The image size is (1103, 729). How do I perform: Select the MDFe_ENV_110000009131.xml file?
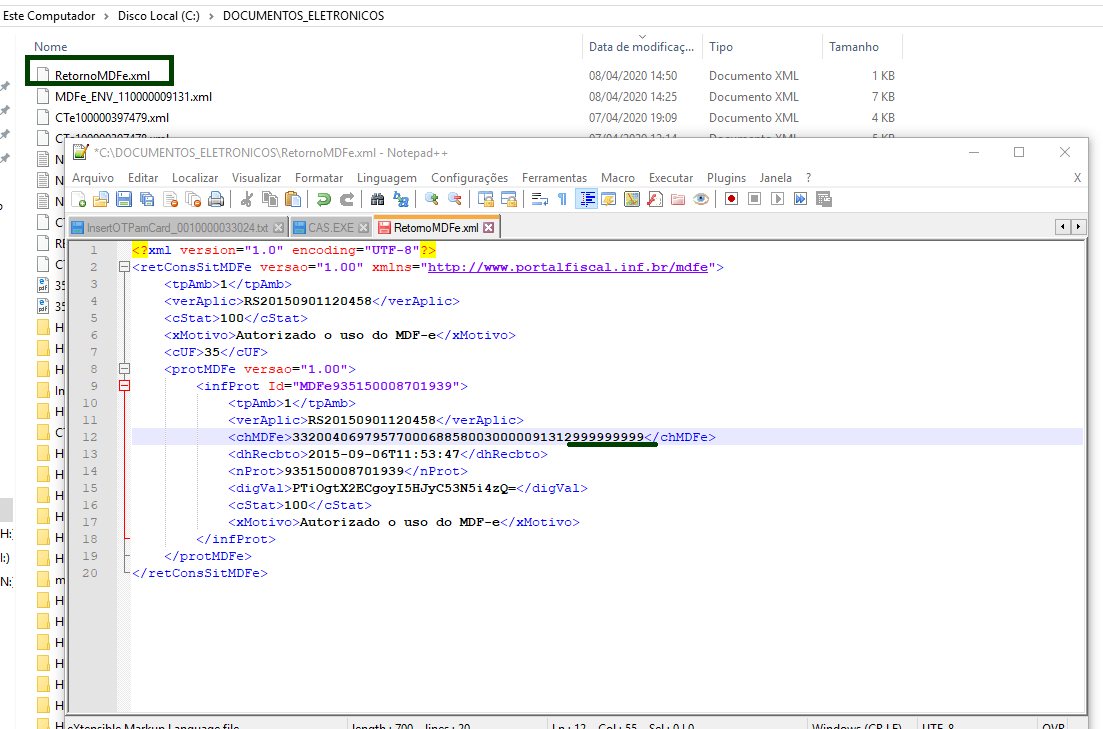[133, 97]
